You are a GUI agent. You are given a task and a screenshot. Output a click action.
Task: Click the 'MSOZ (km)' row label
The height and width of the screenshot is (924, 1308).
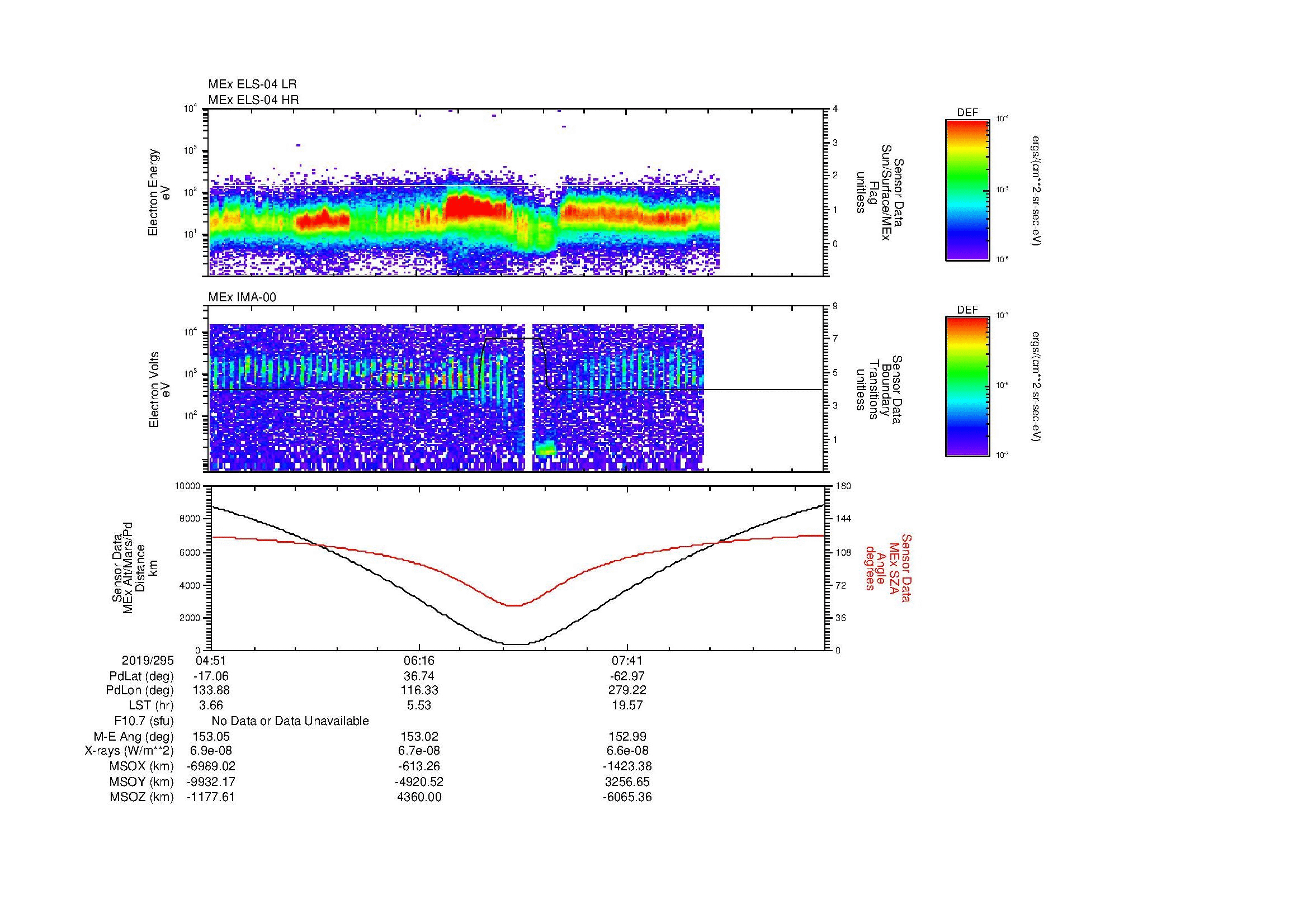(x=142, y=797)
